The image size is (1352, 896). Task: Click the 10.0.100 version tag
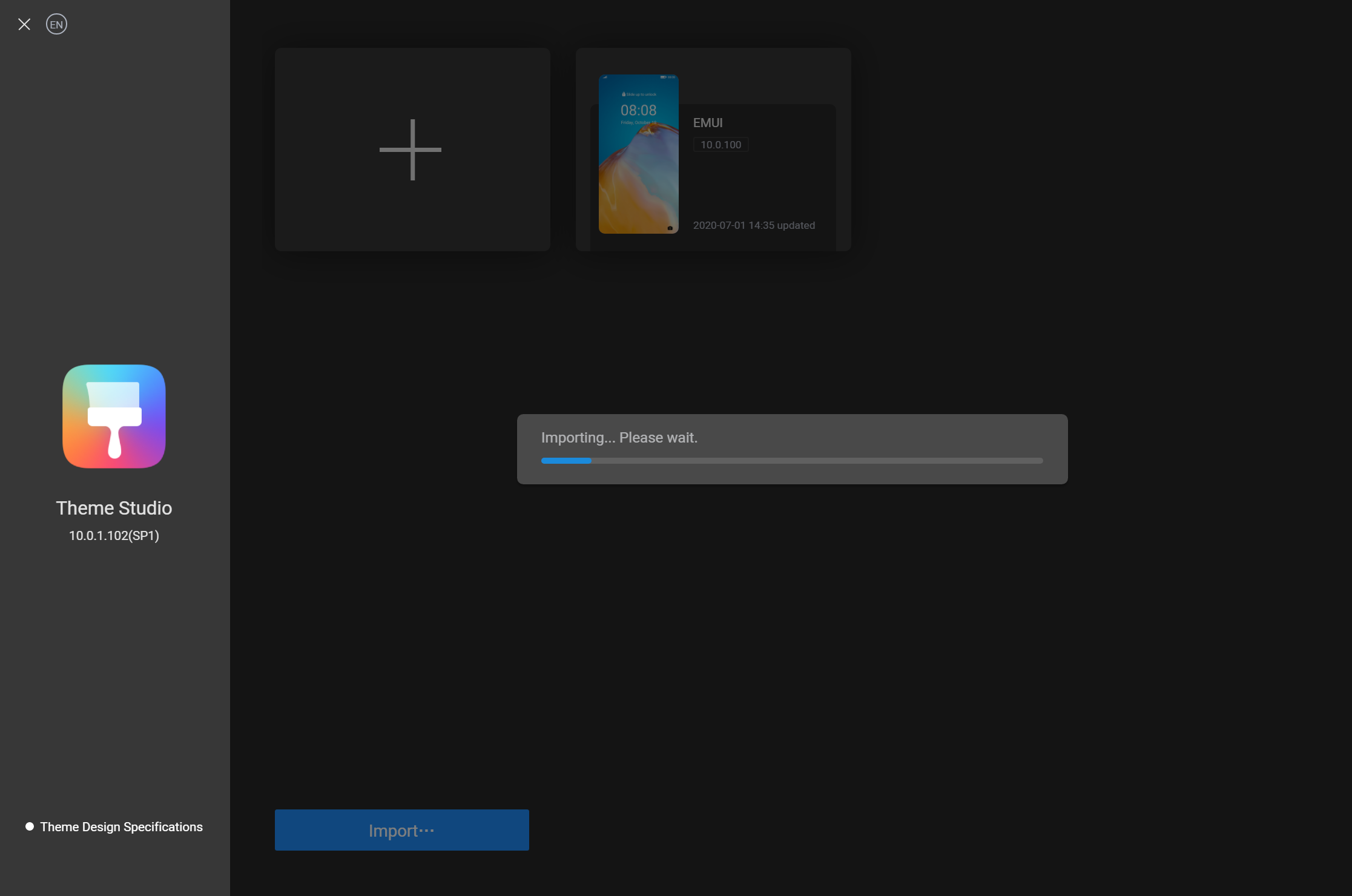click(x=721, y=145)
